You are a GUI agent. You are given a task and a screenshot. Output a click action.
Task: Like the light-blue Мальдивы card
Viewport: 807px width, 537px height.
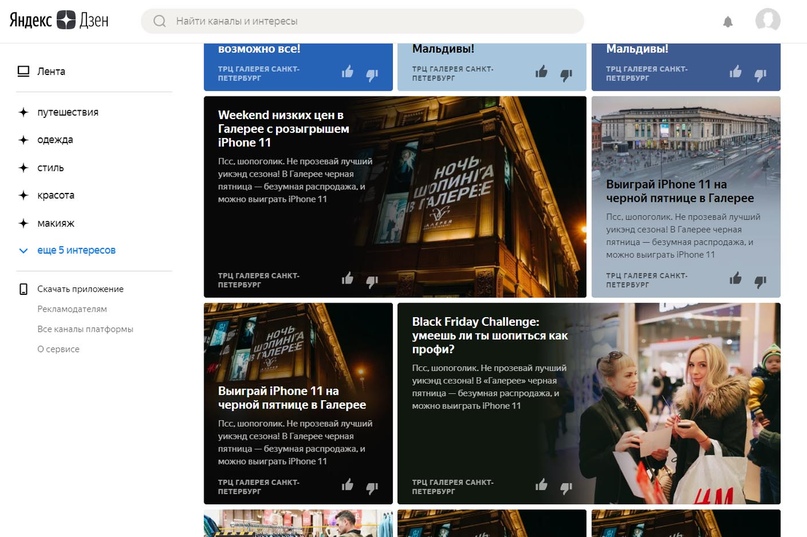(x=541, y=72)
